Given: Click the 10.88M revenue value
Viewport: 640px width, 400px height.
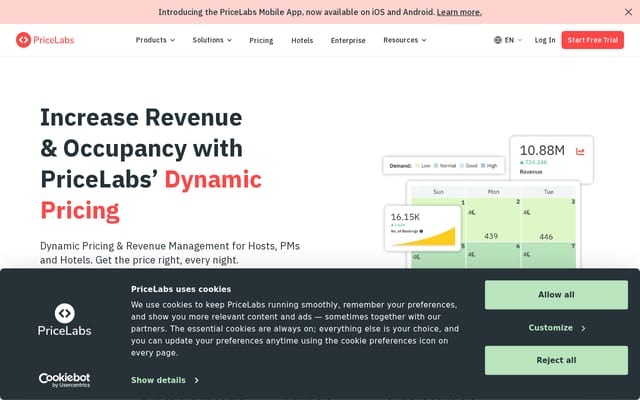Looking at the screenshot, I should pyautogui.click(x=542, y=151).
